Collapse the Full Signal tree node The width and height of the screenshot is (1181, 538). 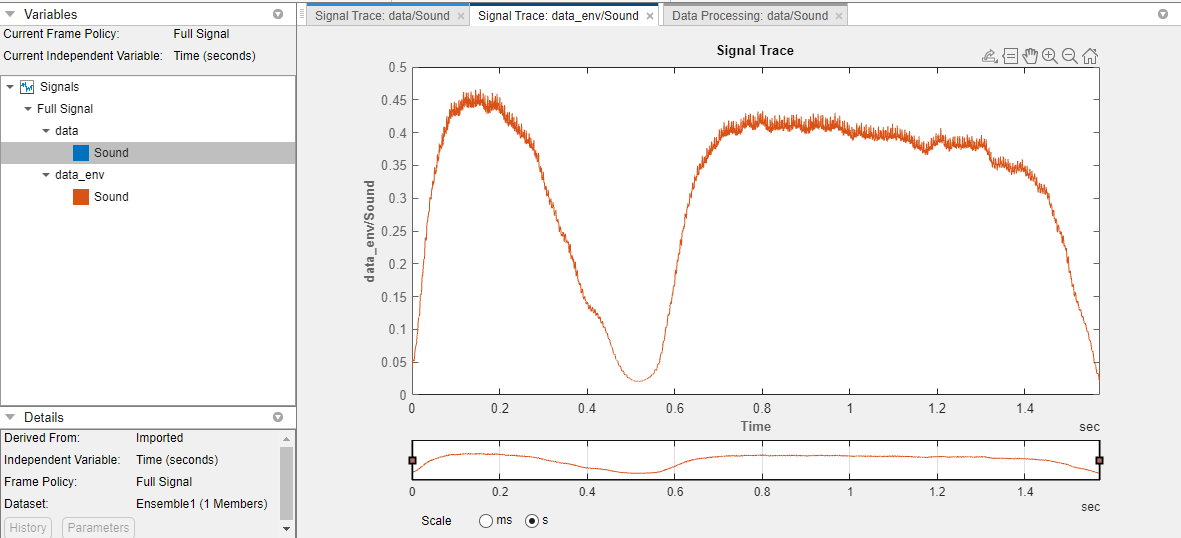[x=27, y=109]
